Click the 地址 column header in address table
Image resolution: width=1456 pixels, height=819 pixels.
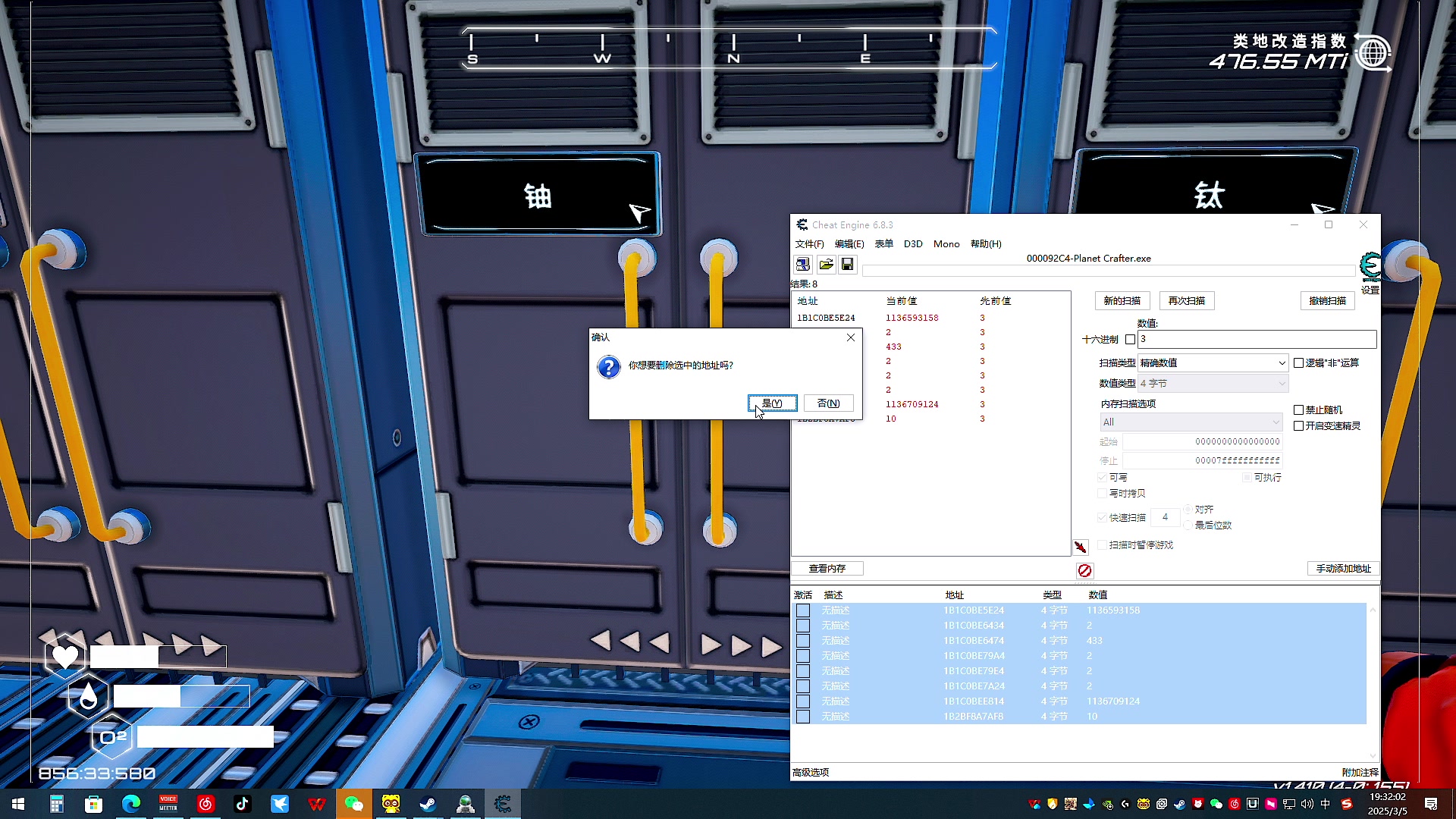tap(954, 595)
